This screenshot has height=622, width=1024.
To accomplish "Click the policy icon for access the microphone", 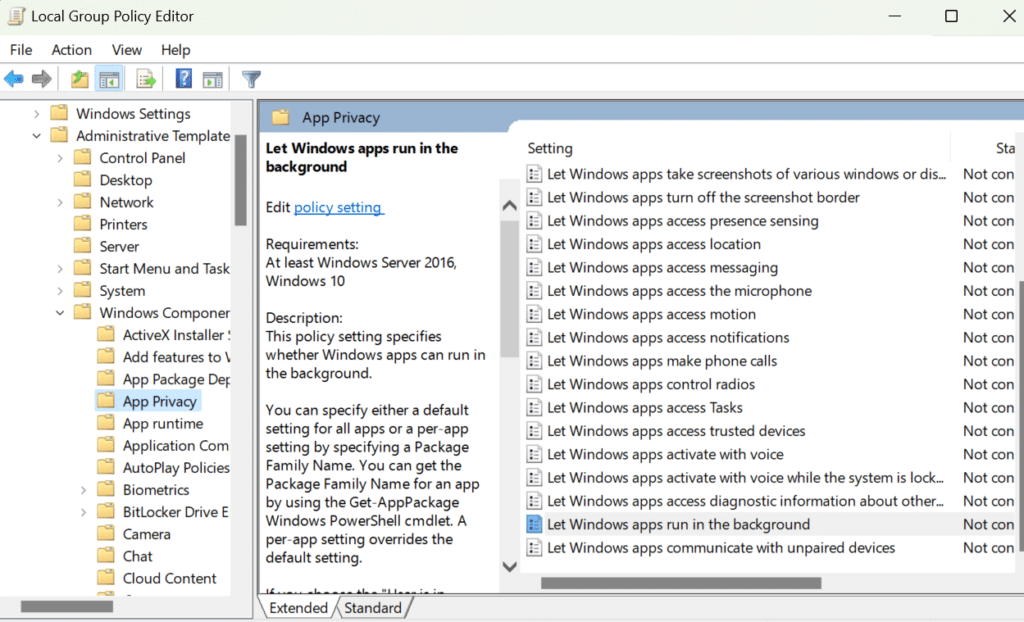I will tap(534, 291).
